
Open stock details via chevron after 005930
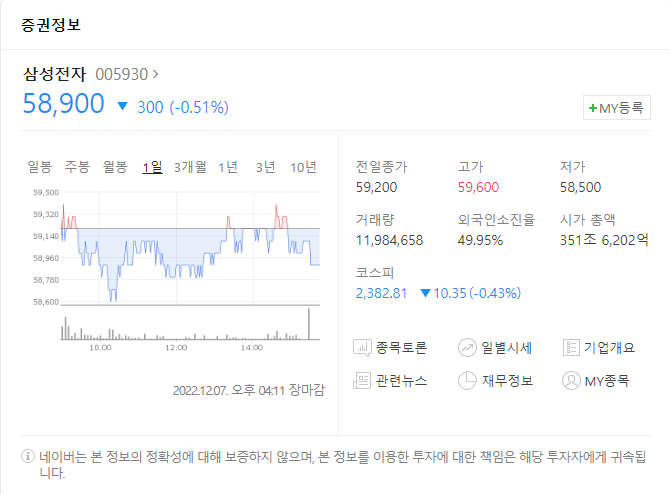[156, 74]
